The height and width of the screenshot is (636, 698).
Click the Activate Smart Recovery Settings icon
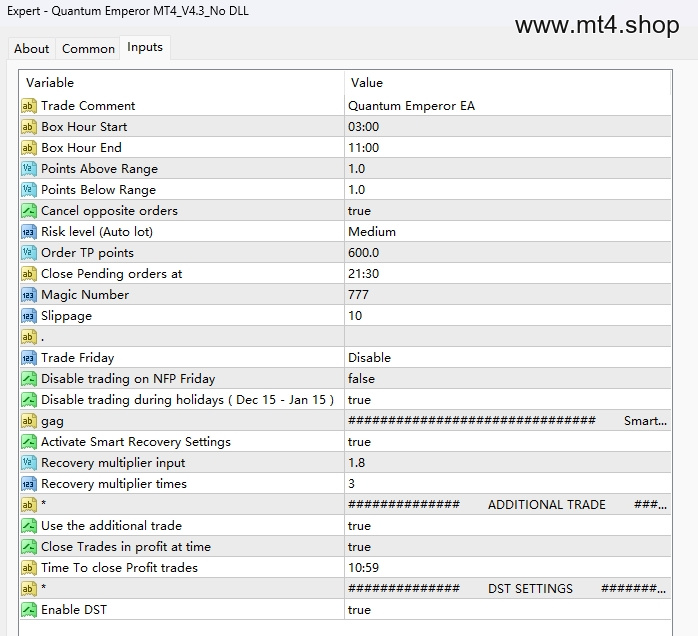[28, 442]
